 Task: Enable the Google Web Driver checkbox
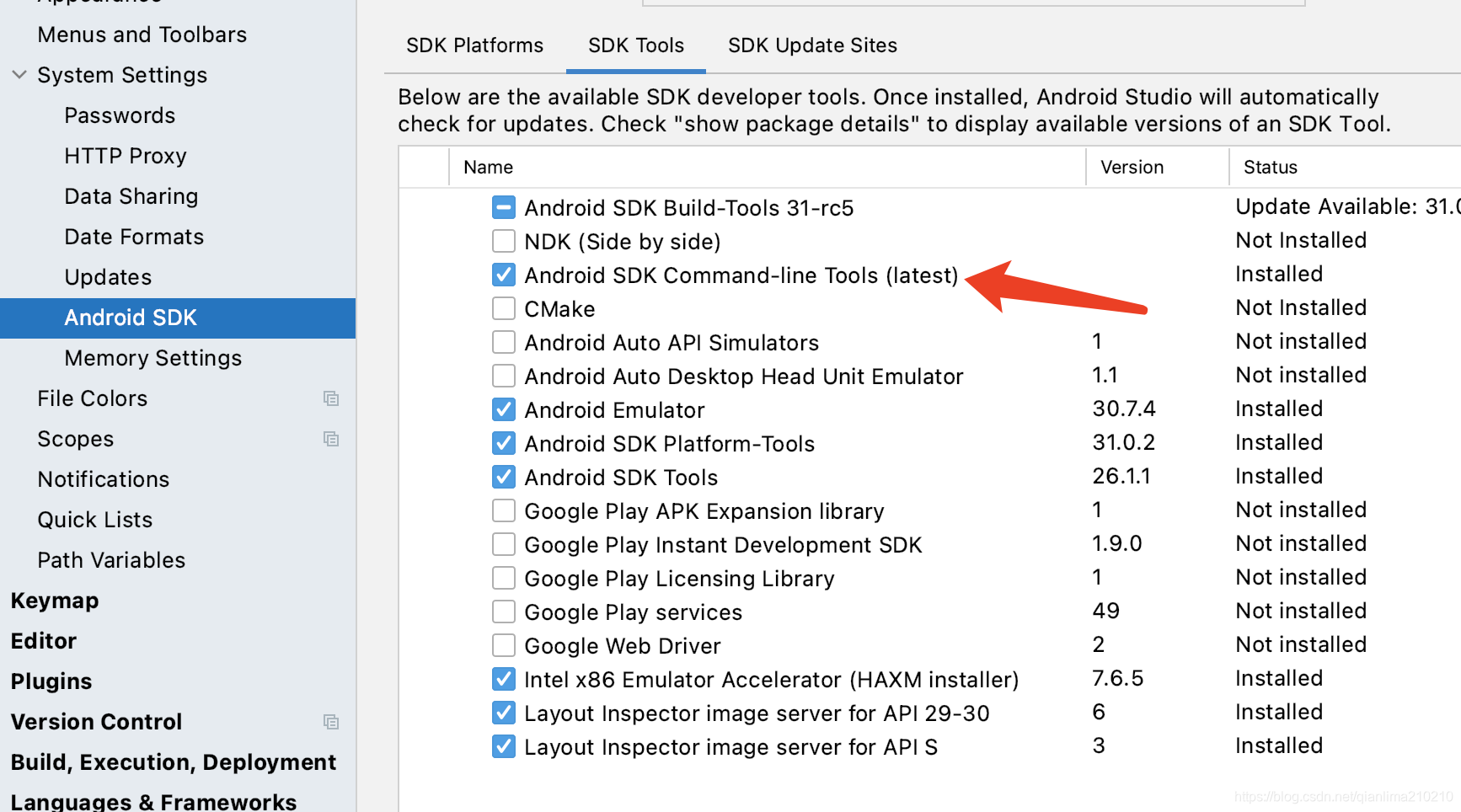504,645
